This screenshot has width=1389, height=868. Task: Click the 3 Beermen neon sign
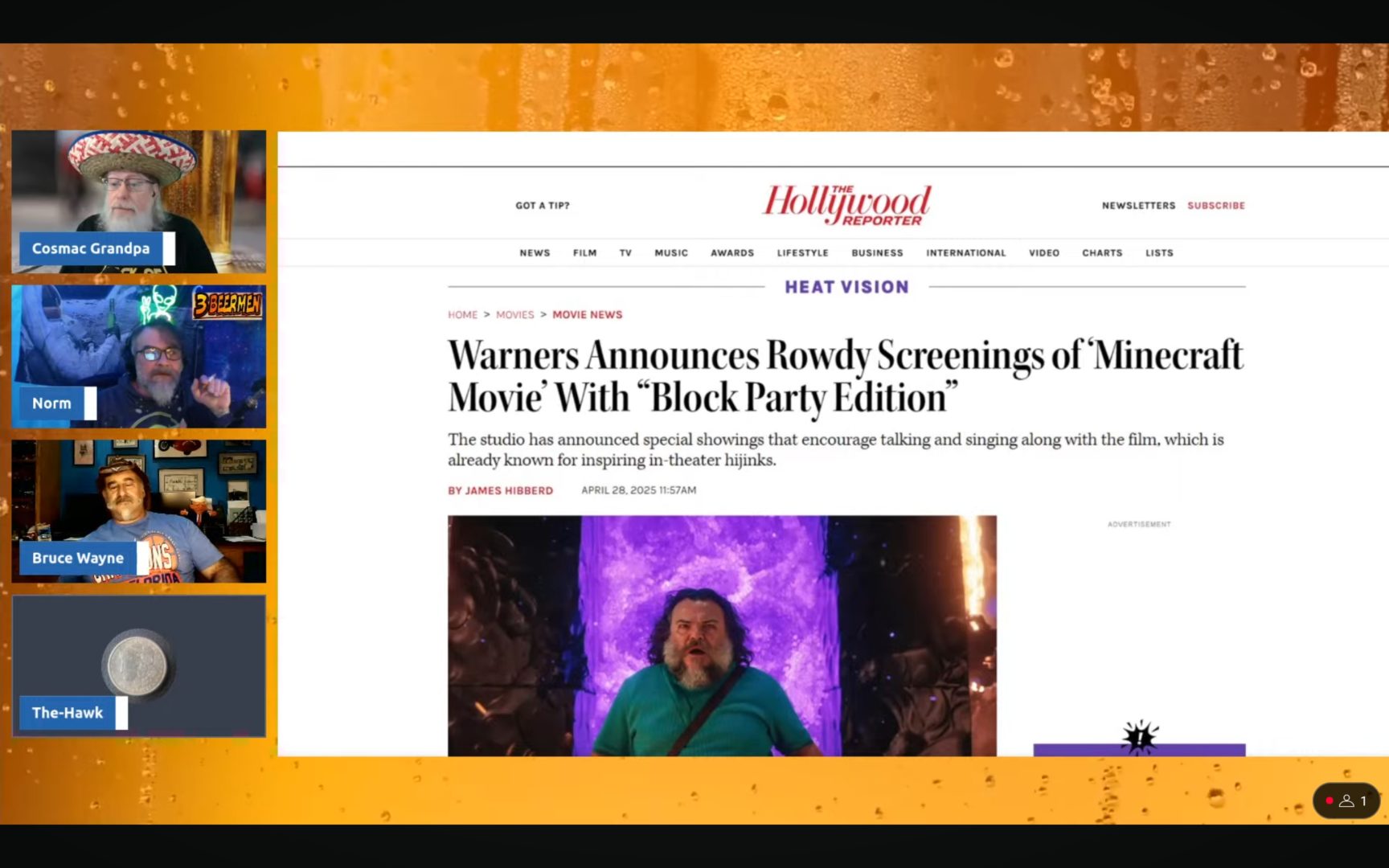click(x=227, y=304)
